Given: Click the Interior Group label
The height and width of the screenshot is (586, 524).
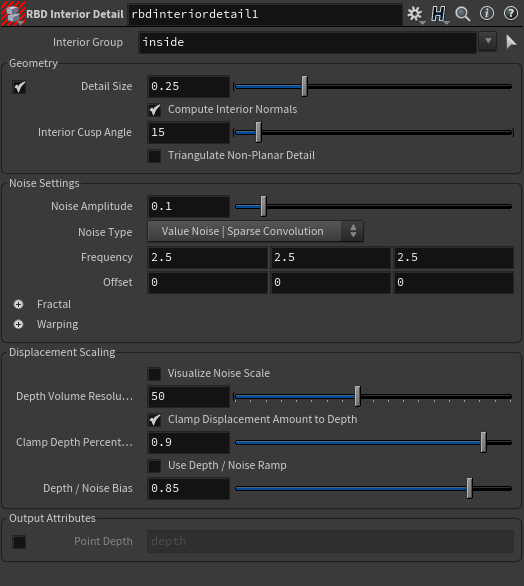Looking at the screenshot, I should pyautogui.click(x=88, y=42).
